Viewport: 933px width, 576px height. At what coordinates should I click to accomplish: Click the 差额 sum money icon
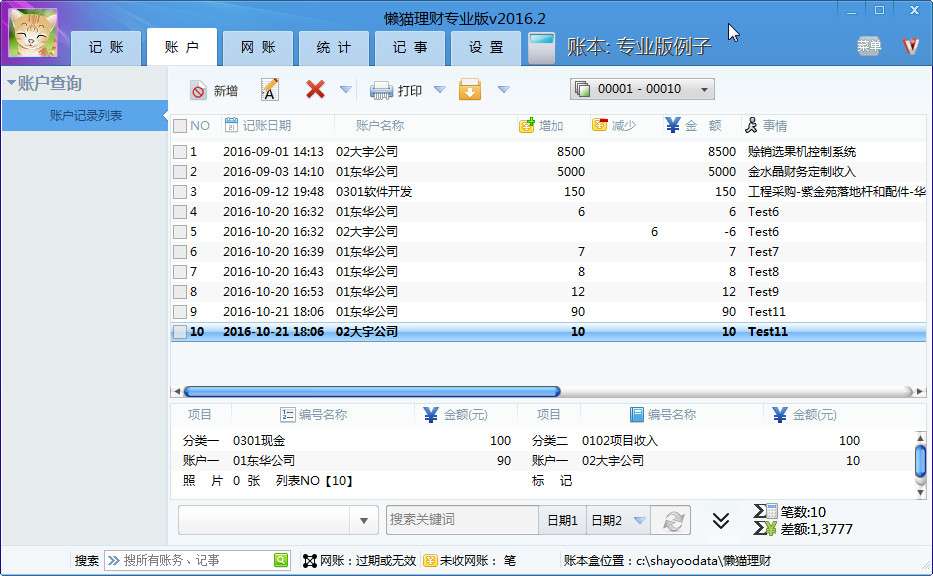pos(766,528)
